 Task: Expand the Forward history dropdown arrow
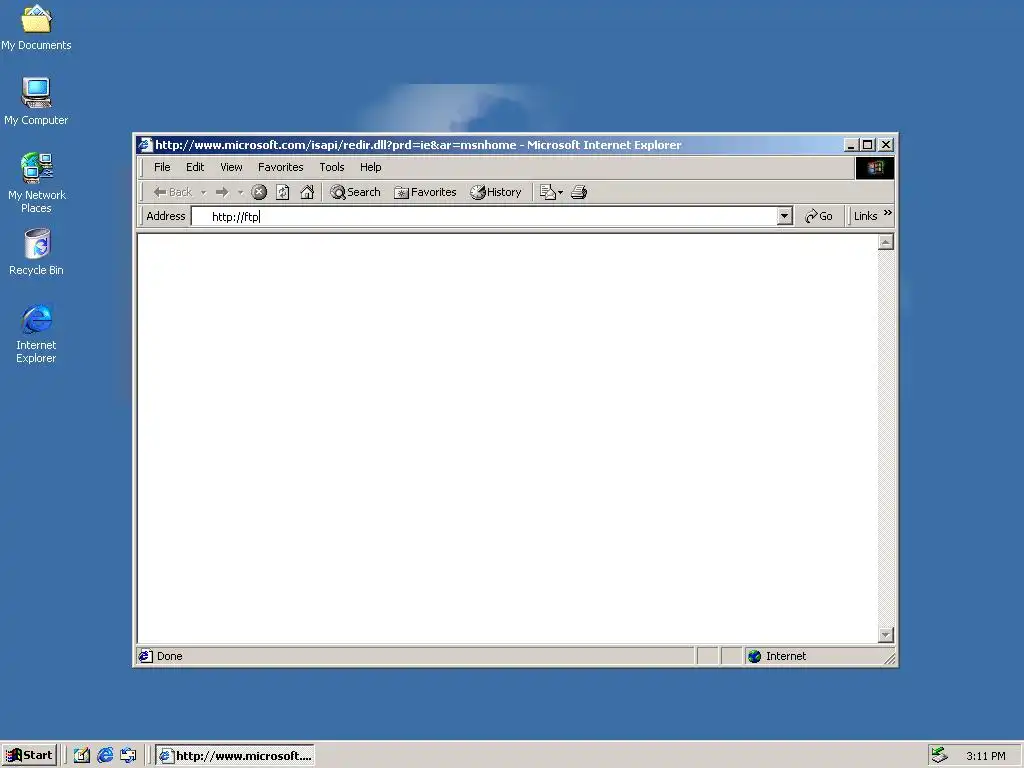pos(240,192)
